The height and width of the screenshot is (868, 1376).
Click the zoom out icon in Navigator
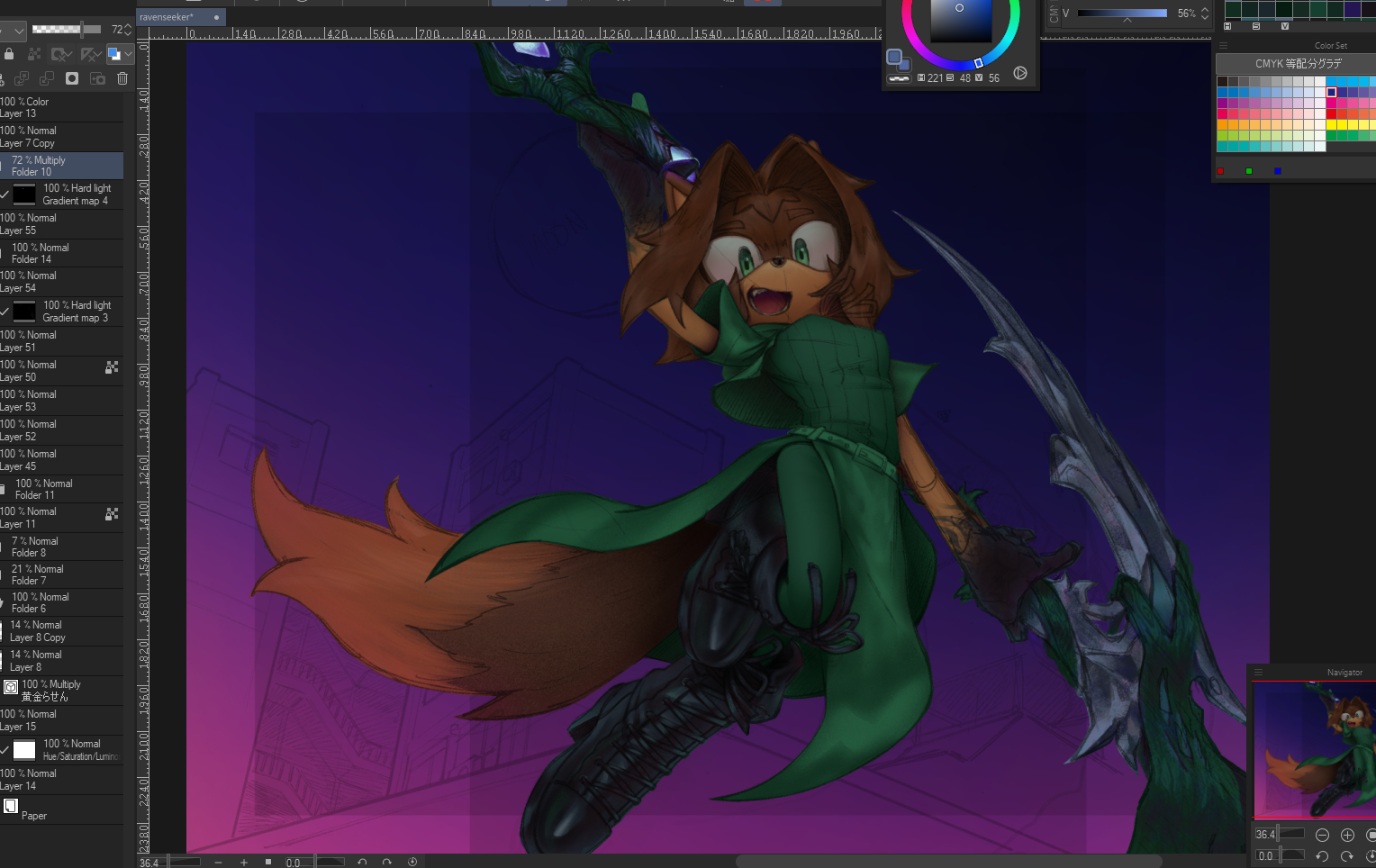point(1322,835)
